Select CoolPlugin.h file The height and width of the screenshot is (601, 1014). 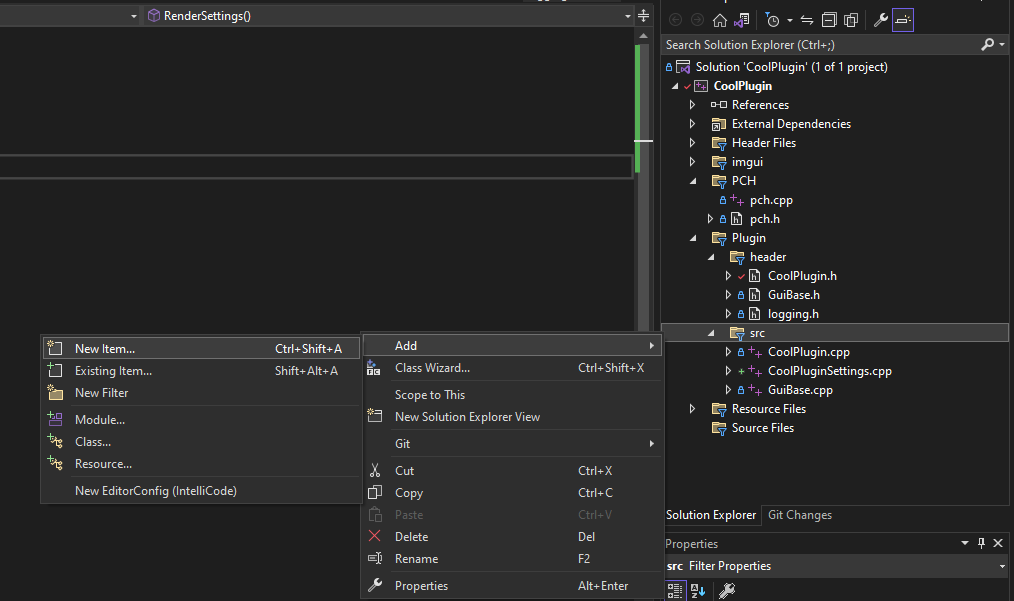point(802,276)
